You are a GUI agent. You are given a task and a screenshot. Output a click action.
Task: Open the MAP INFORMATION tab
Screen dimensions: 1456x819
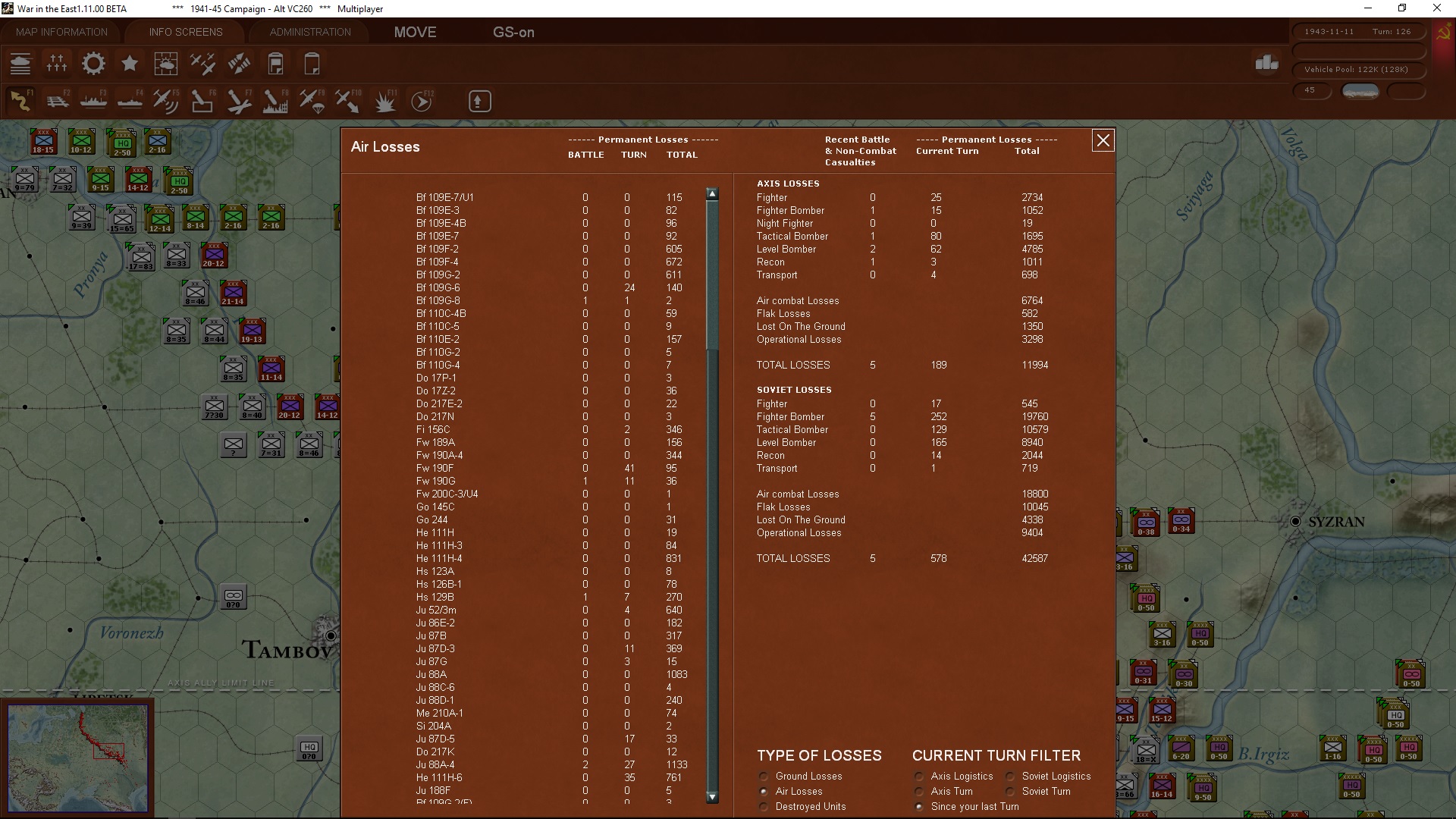click(x=61, y=32)
